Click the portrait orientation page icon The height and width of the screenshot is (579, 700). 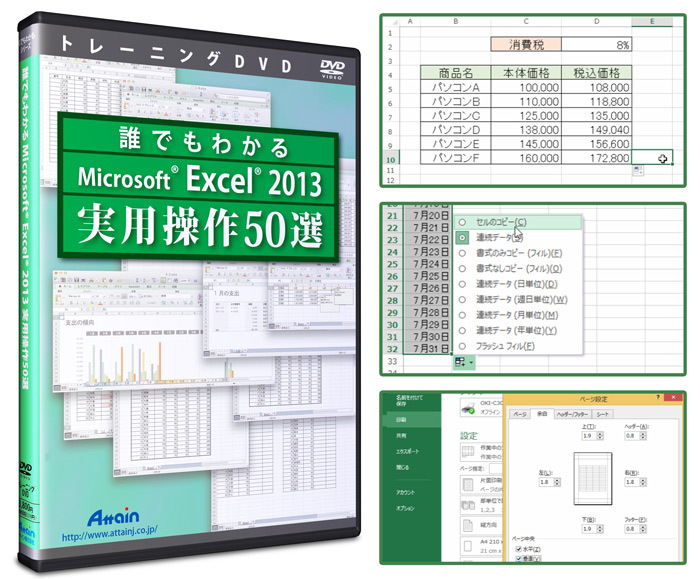point(467,525)
